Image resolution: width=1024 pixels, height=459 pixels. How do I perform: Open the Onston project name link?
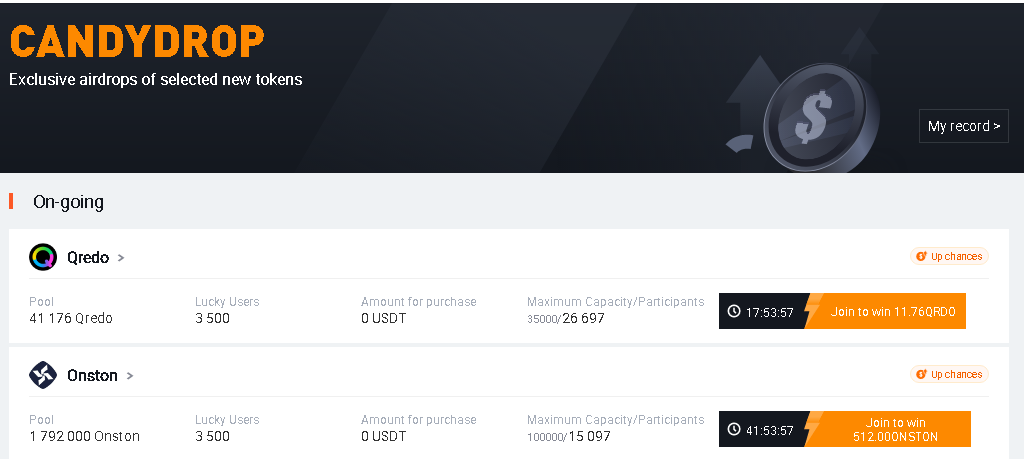click(x=92, y=375)
